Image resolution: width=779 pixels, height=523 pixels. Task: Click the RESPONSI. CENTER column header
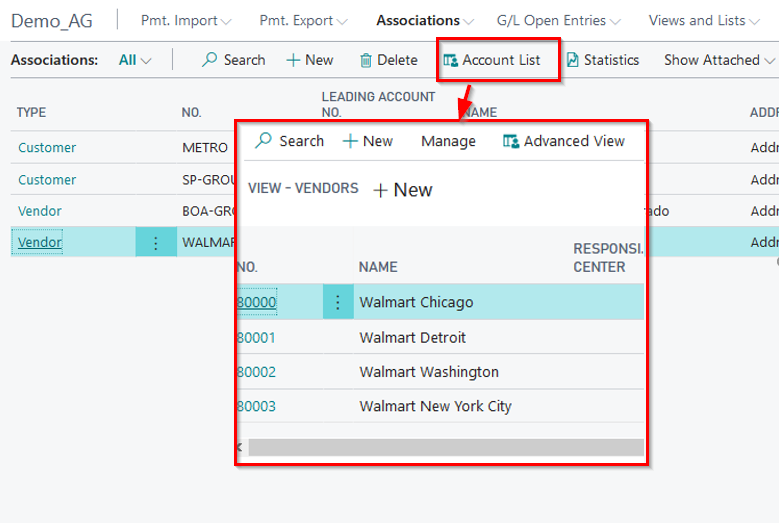click(608, 258)
